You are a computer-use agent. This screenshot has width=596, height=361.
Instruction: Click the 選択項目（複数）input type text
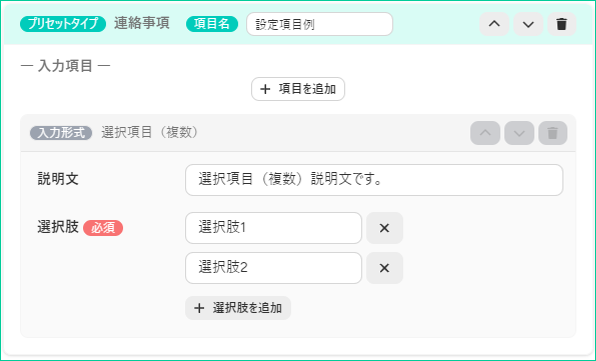click(x=150, y=133)
